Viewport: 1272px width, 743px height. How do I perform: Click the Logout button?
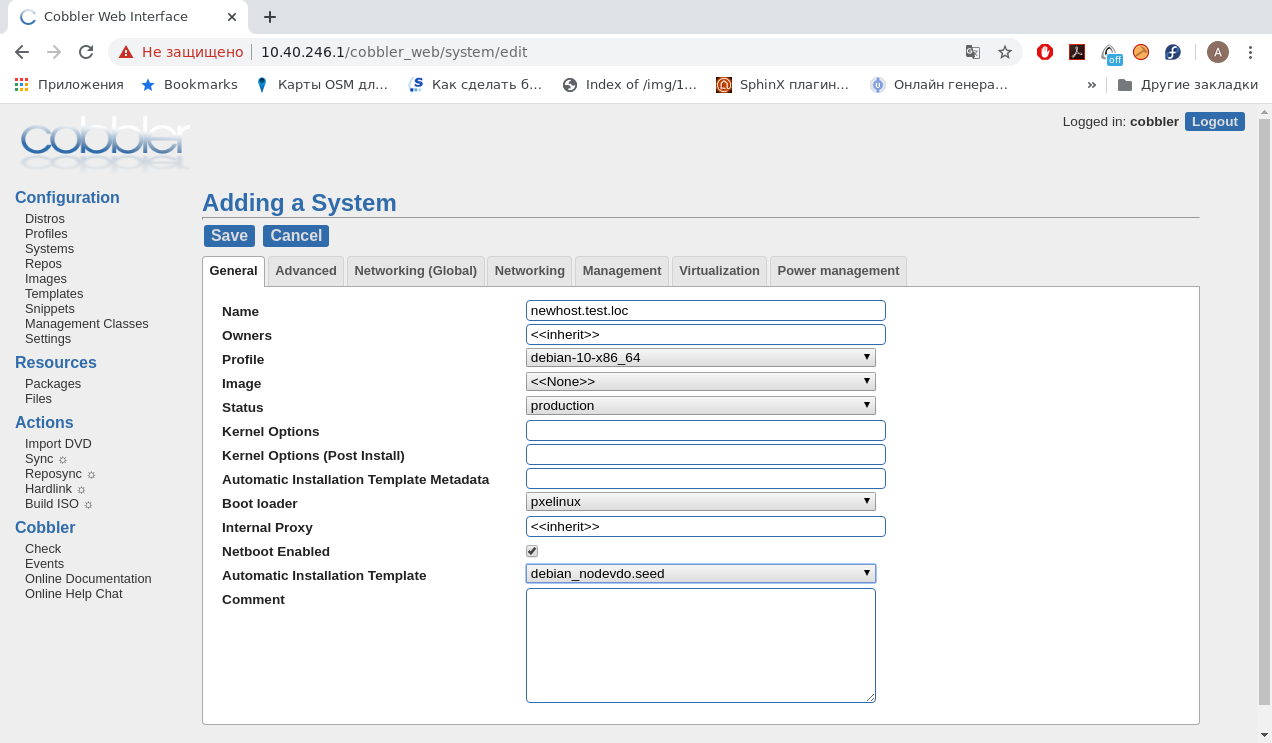coord(1214,122)
